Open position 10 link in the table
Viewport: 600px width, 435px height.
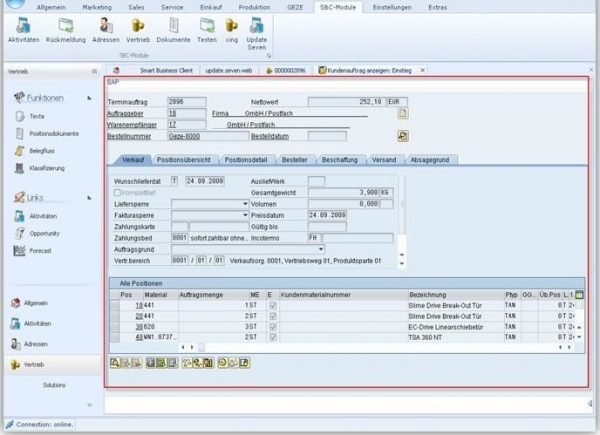point(139,305)
